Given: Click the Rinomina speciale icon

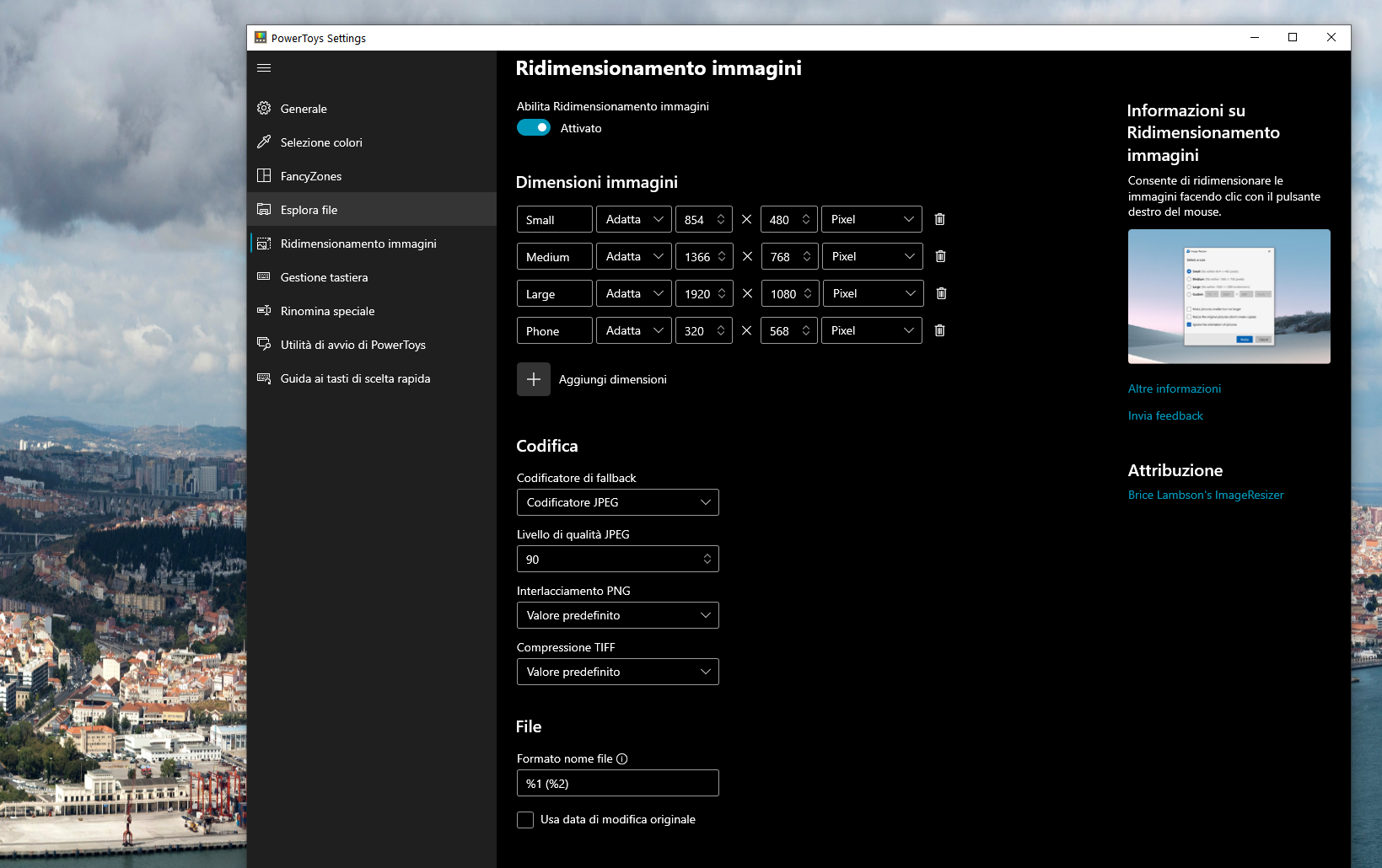Looking at the screenshot, I should 264,310.
